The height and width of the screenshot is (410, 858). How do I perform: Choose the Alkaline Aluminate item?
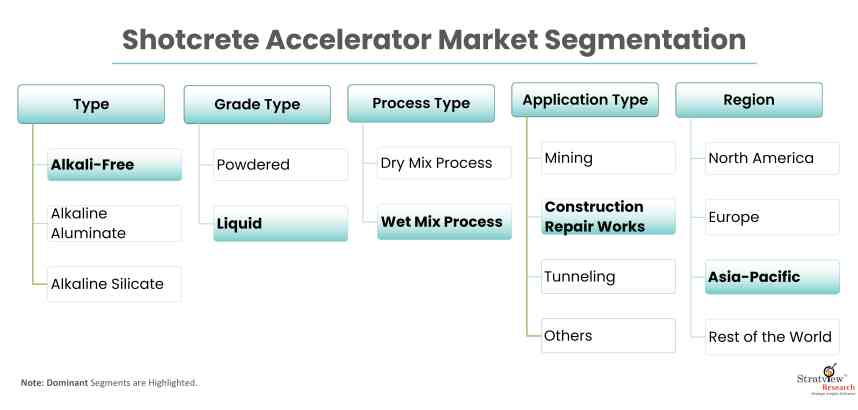tap(115, 223)
